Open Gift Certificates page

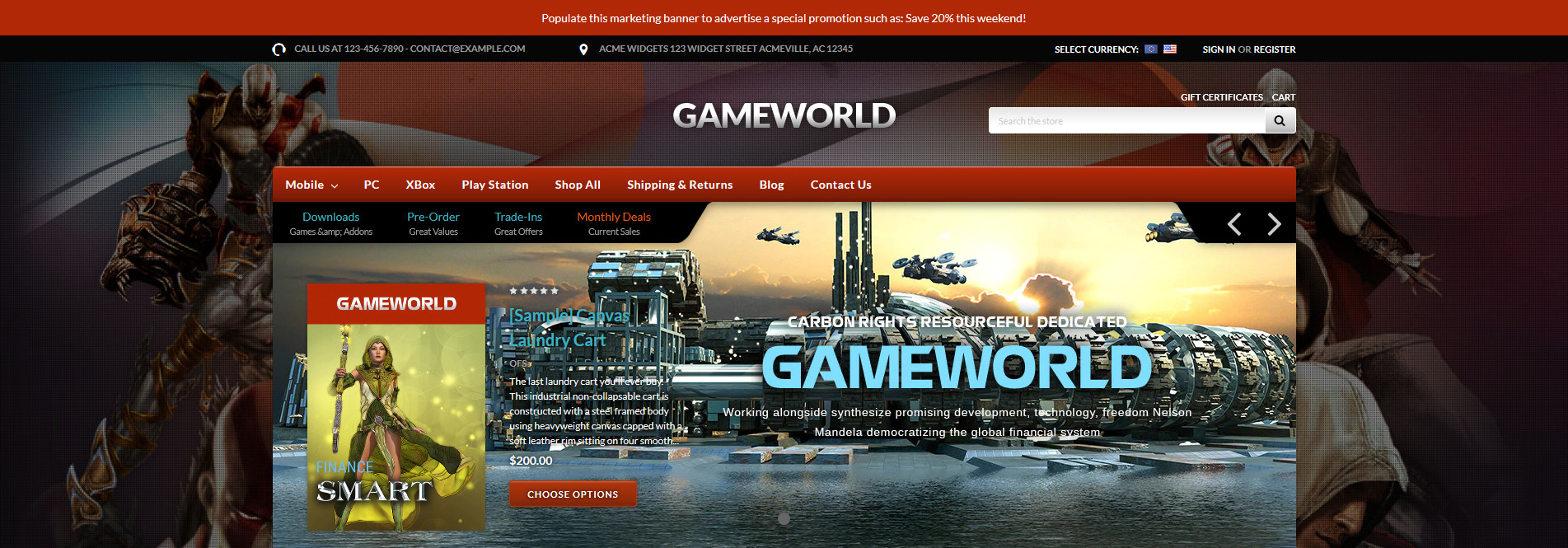(x=1222, y=97)
